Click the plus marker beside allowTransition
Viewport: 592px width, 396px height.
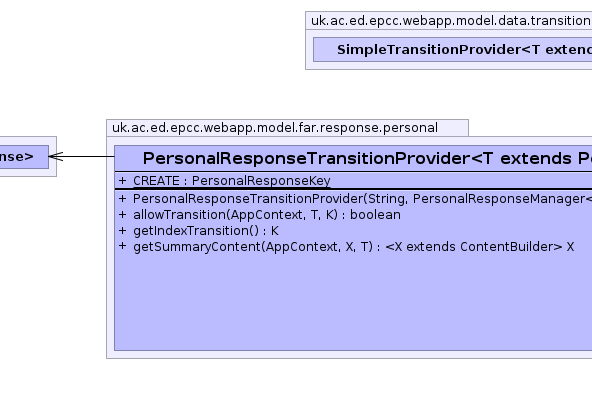[122, 214]
